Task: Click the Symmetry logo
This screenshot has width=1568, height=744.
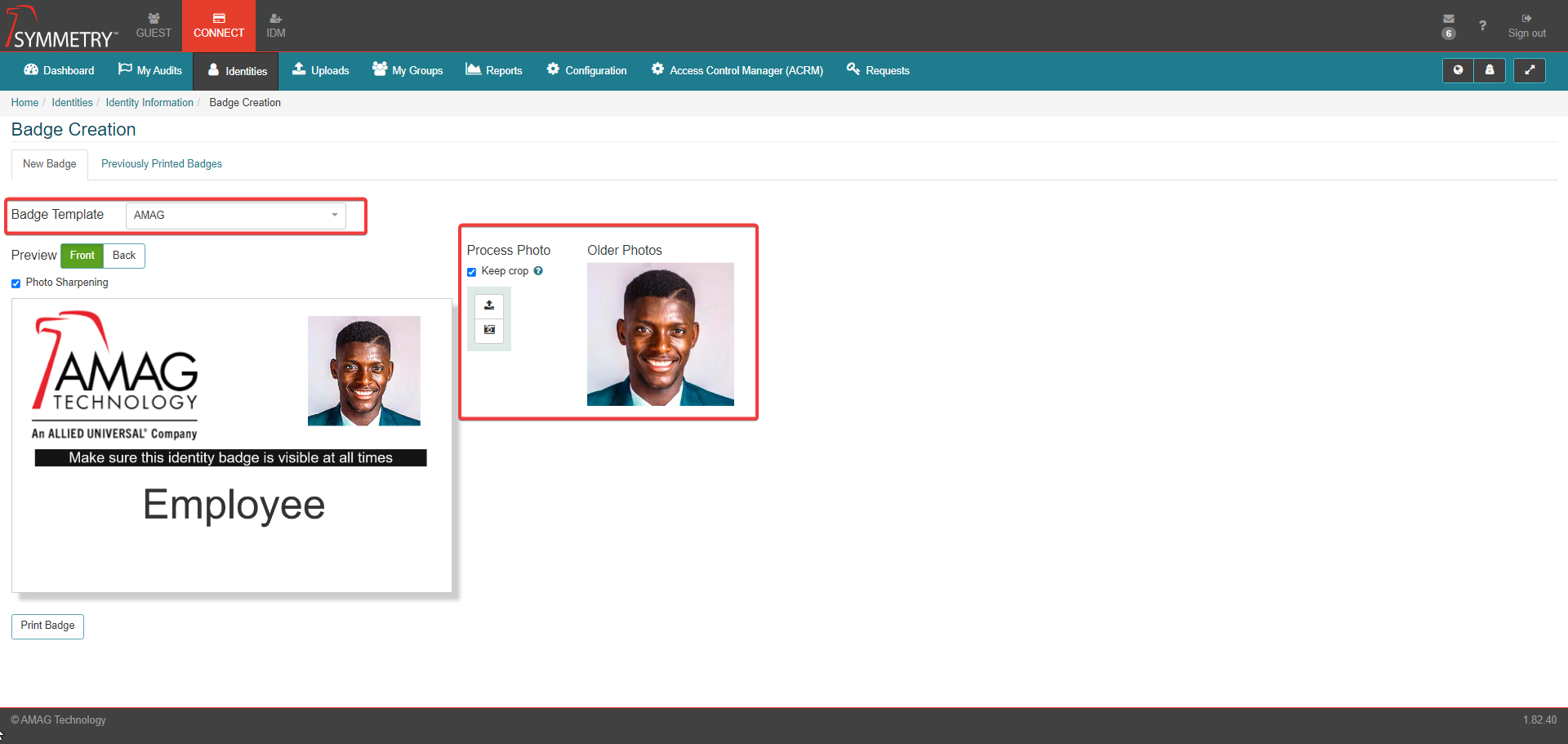Action: coord(62,27)
